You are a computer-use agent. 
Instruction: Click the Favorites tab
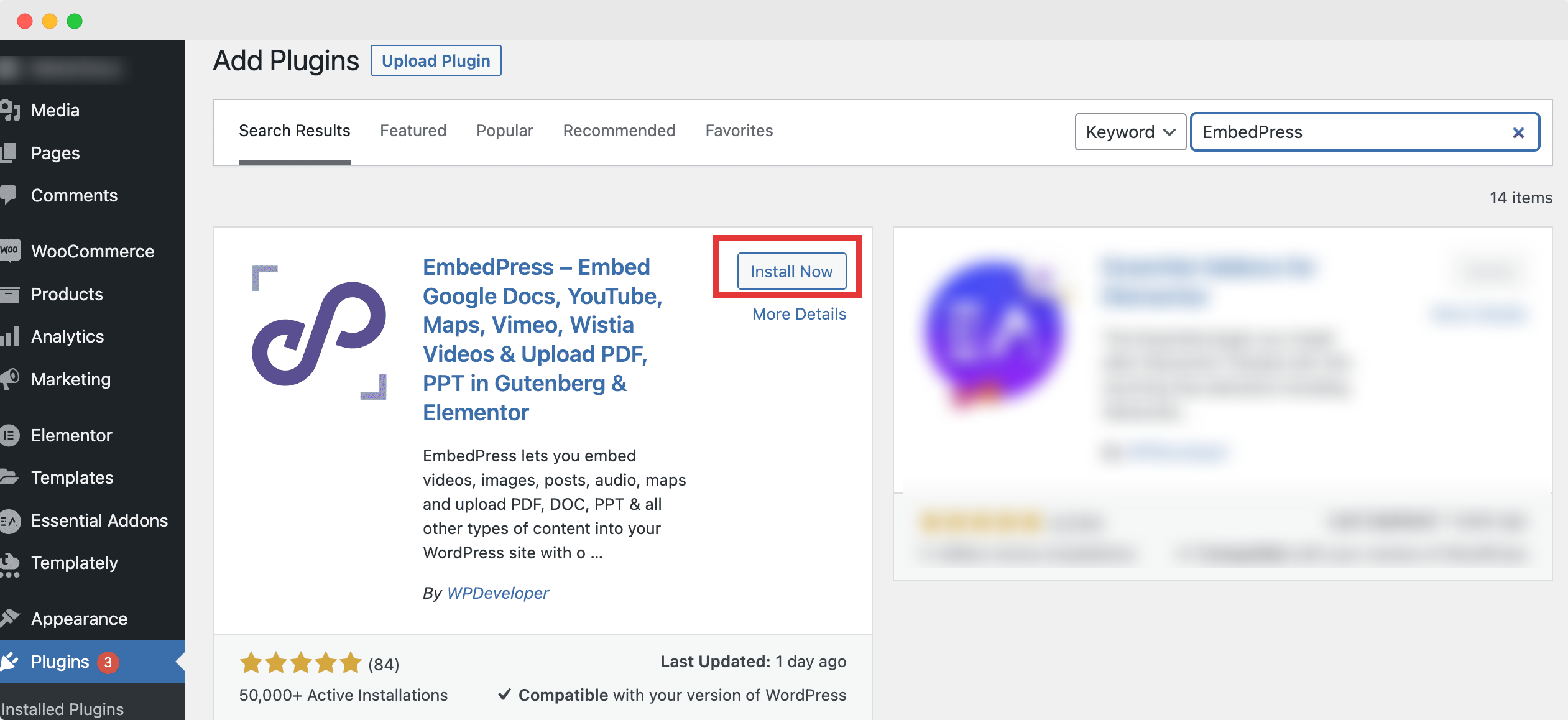click(x=739, y=130)
